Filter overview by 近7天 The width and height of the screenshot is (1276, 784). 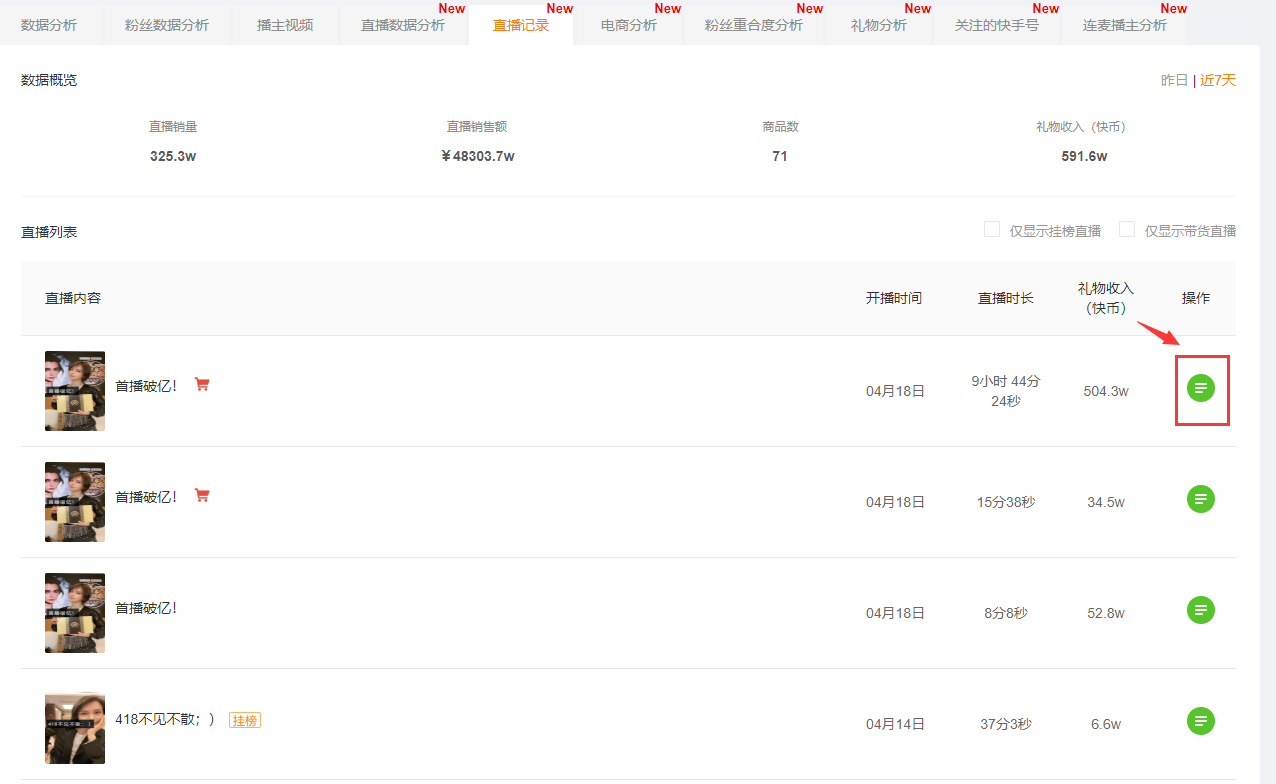pos(1218,80)
